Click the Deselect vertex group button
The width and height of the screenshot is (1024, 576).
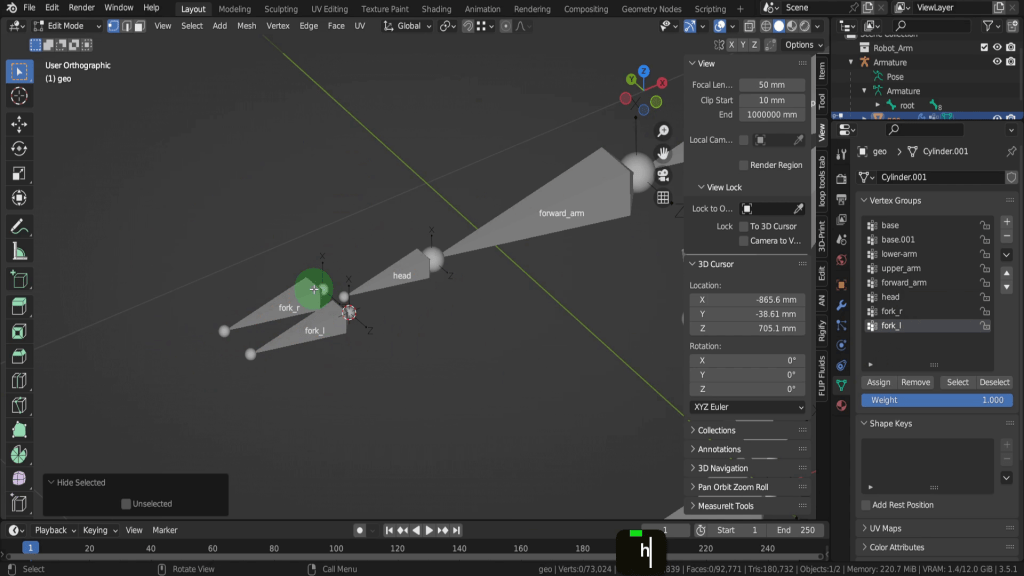[993, 382]
